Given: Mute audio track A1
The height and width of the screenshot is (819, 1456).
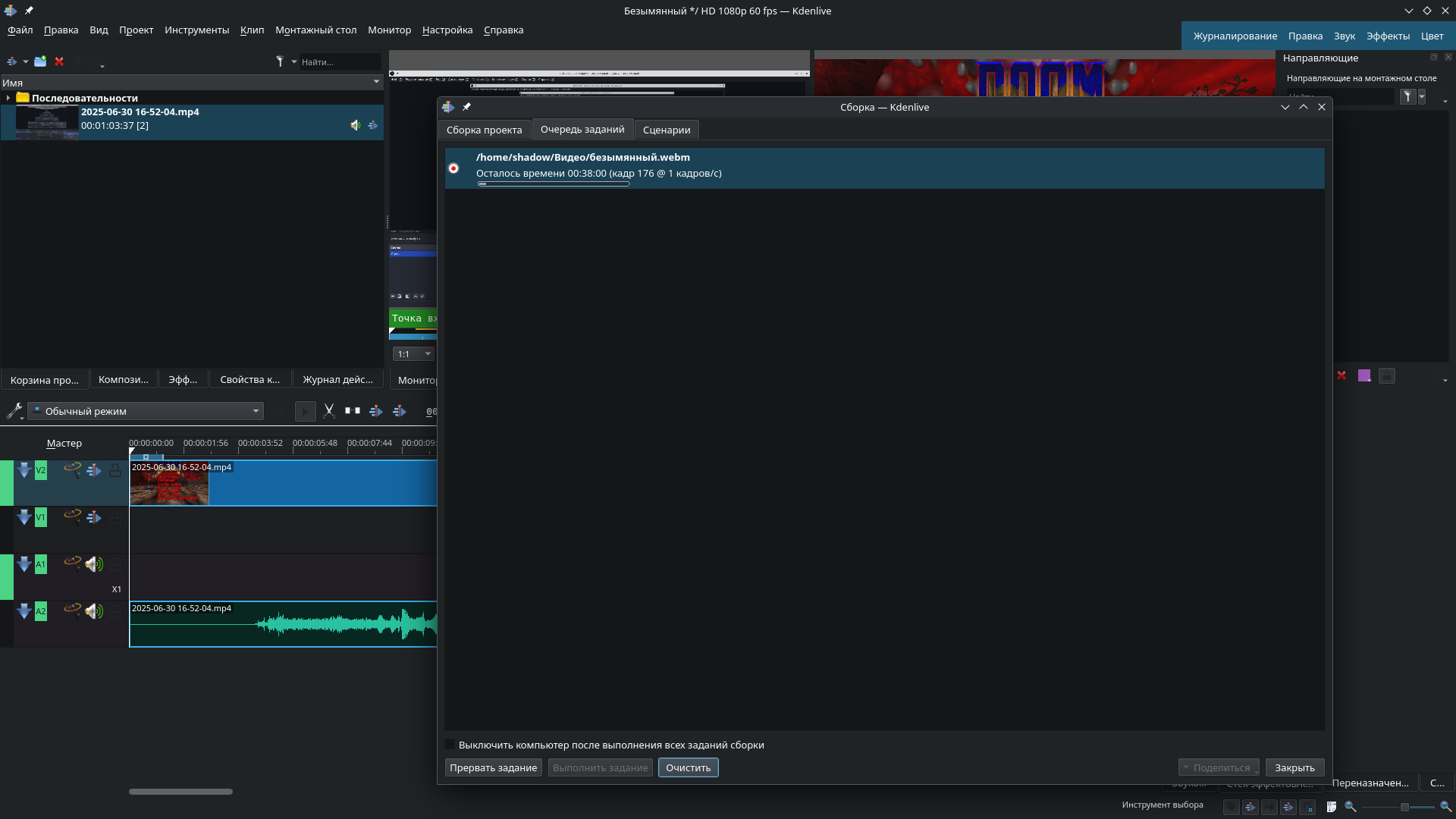Looking at the screenshot, I should (x=94, y=564).
